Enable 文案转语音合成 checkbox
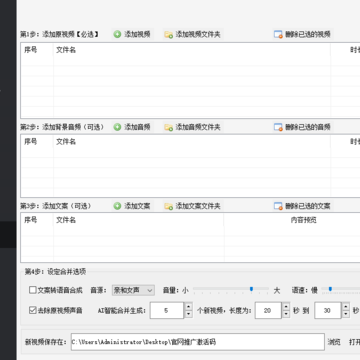360x360 pixels. pyautogui.click(x=33, y=290)
